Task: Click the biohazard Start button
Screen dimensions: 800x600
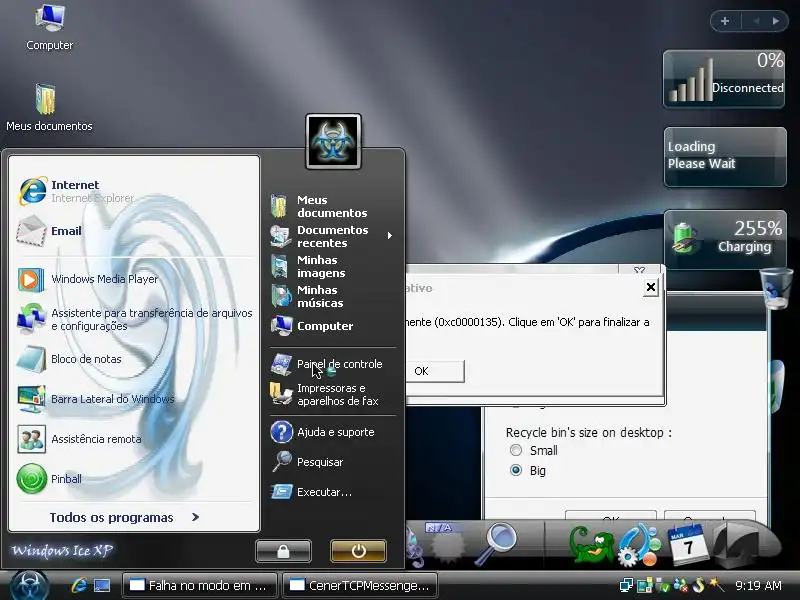Action: 29,585
